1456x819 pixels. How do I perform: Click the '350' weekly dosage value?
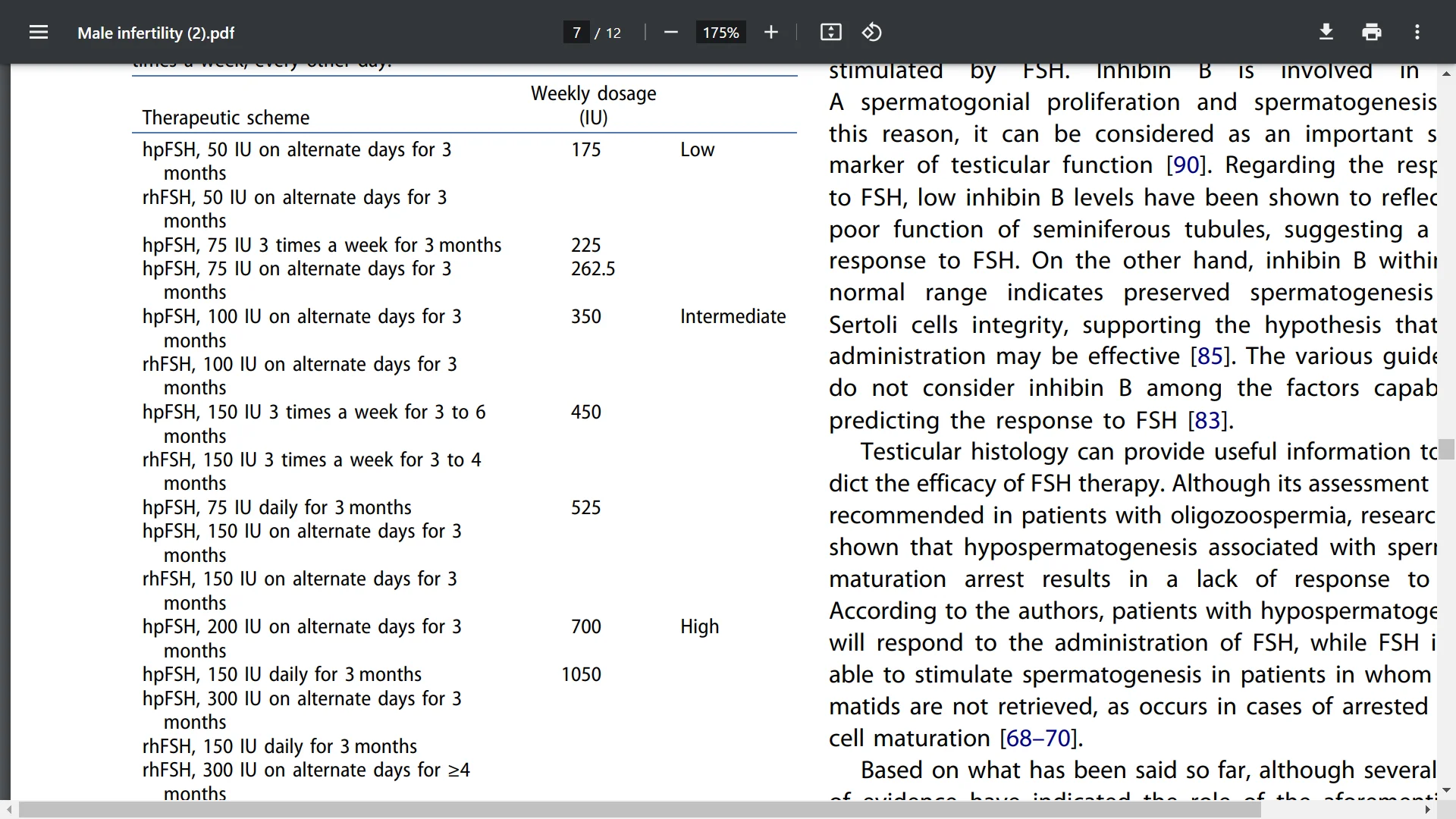point(586,316)
